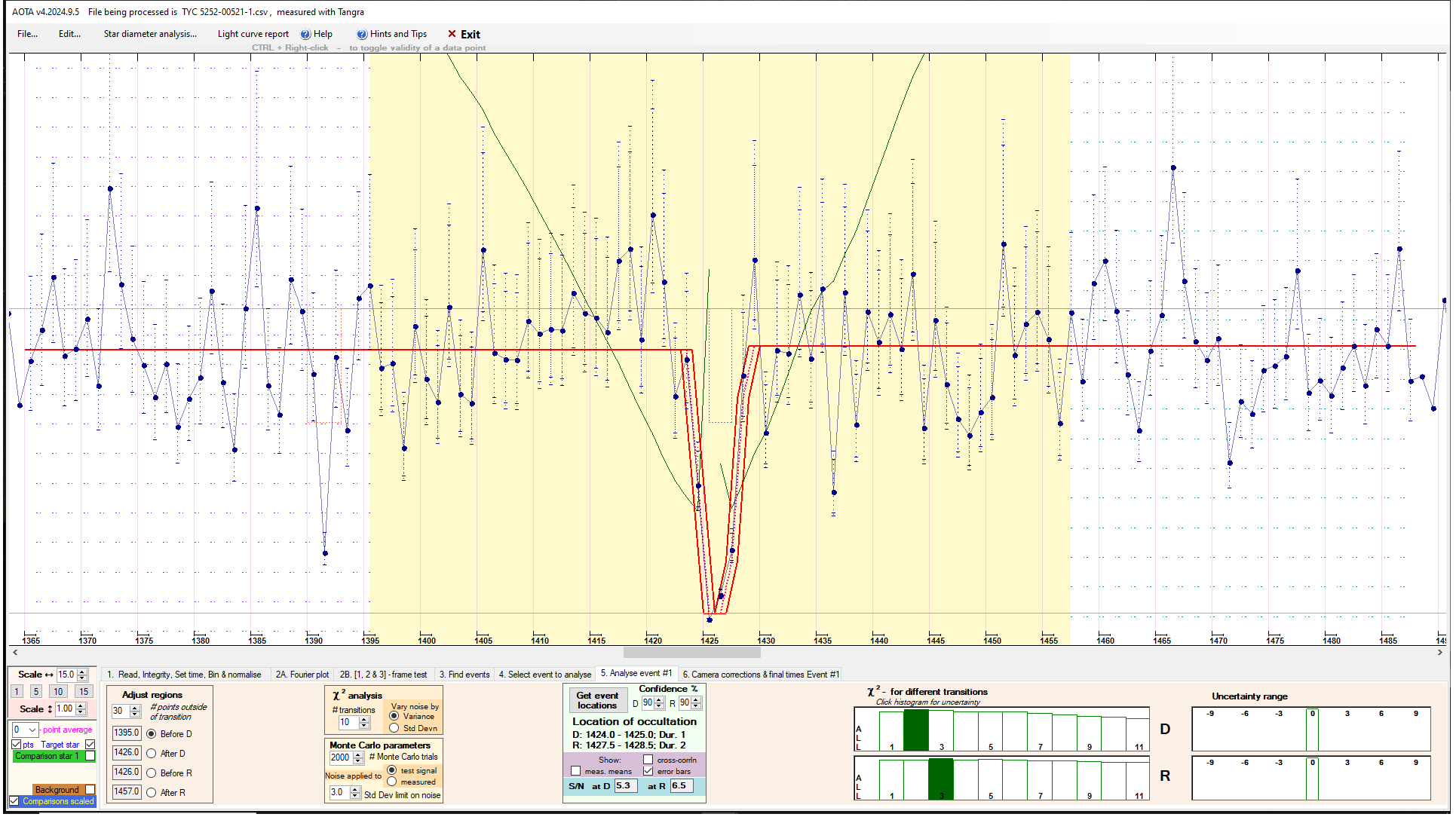Select Vary noise by Std Devn
Screen dimensions: 1456x817
click(x=394, y=728)
